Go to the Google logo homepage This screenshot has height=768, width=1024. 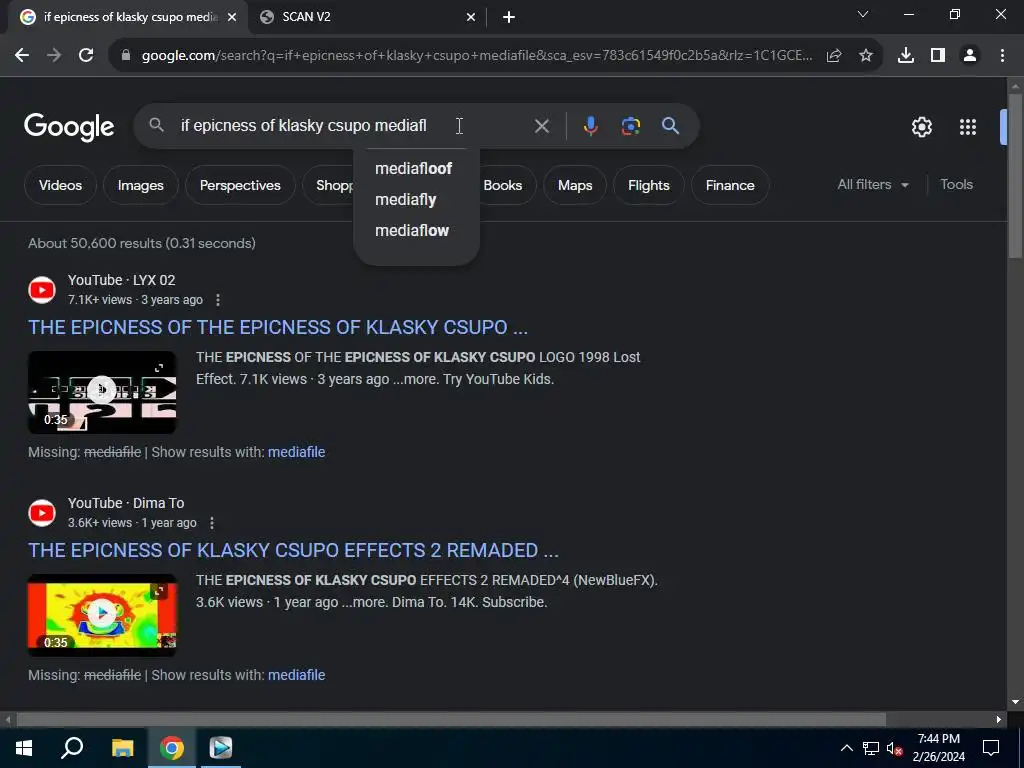point(69,127)
